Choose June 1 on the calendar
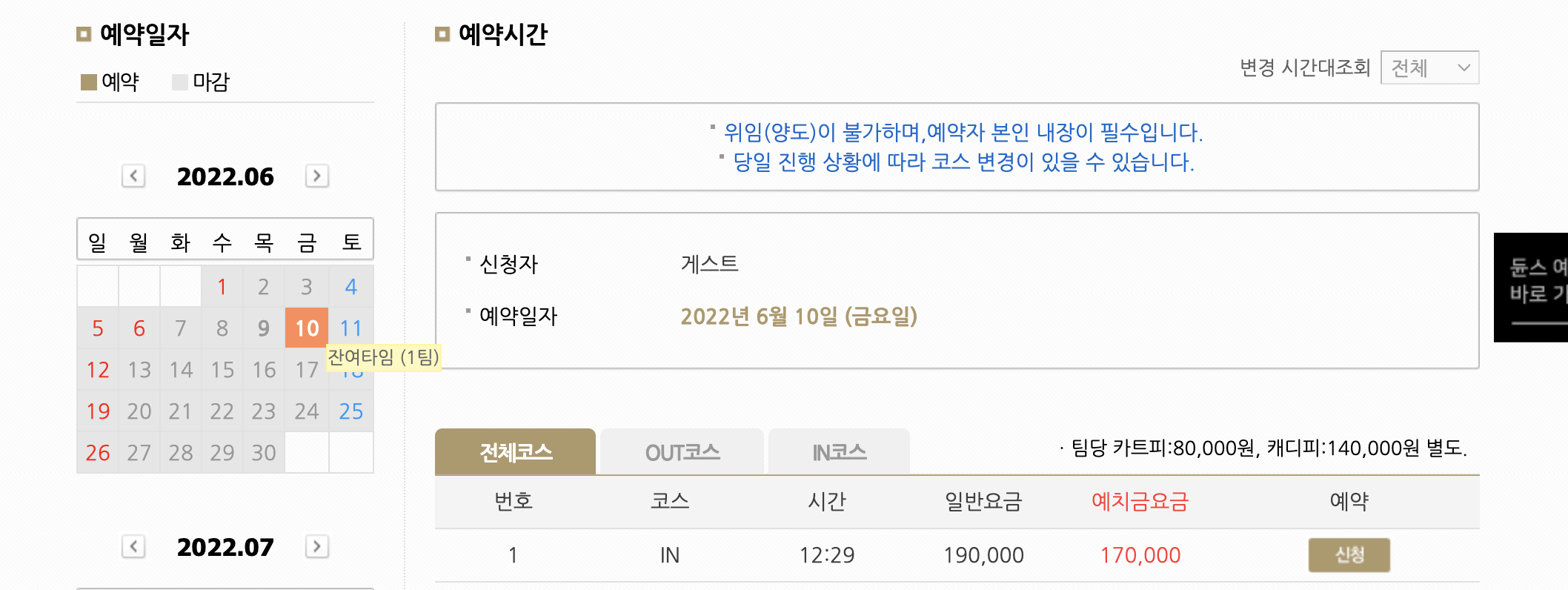The height and width of the screenshot is (590, 1568). pyautogui.click(x=222, y=287)
